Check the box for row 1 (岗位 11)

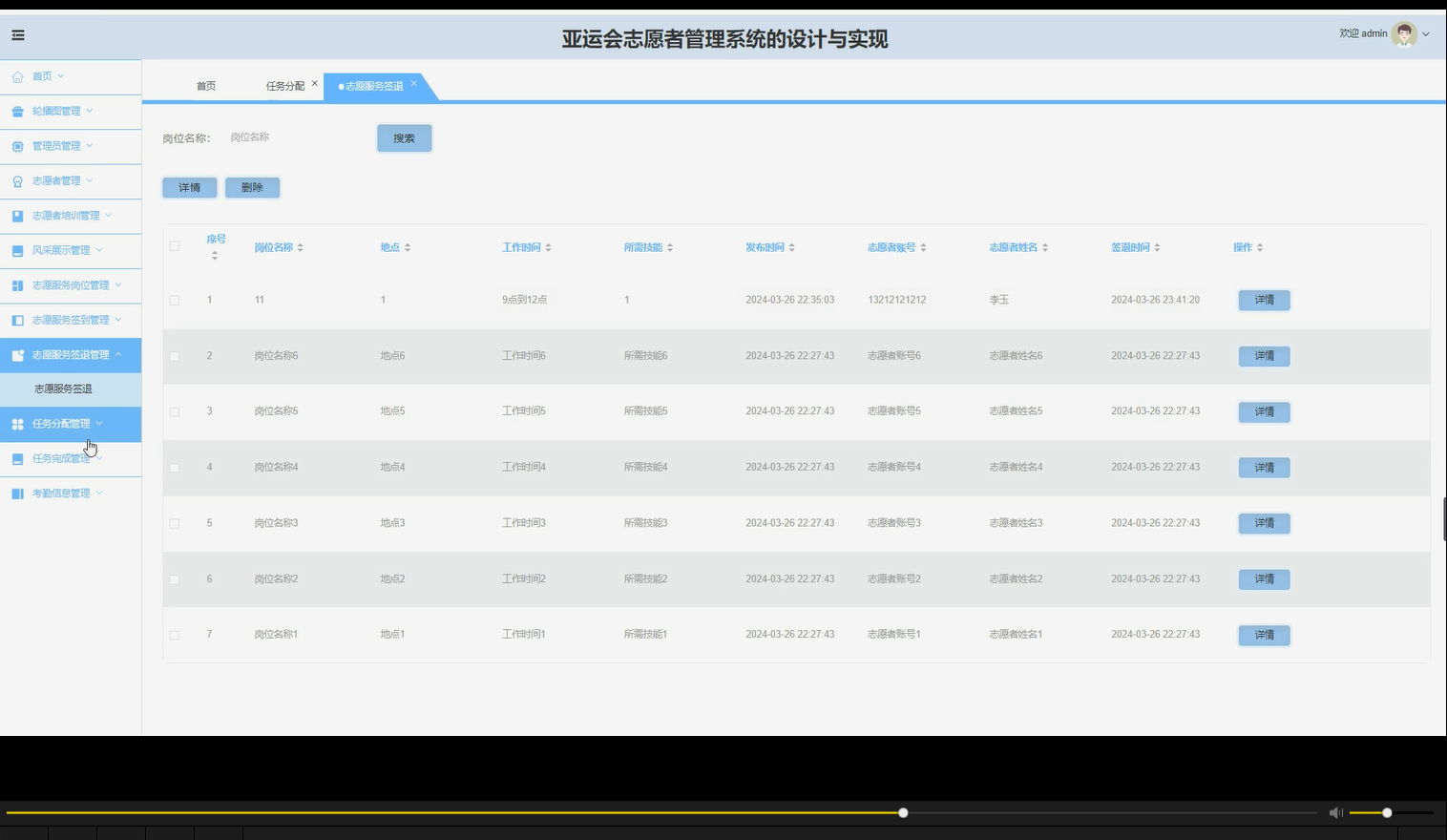pyautogui.click(x=175, y=301)
